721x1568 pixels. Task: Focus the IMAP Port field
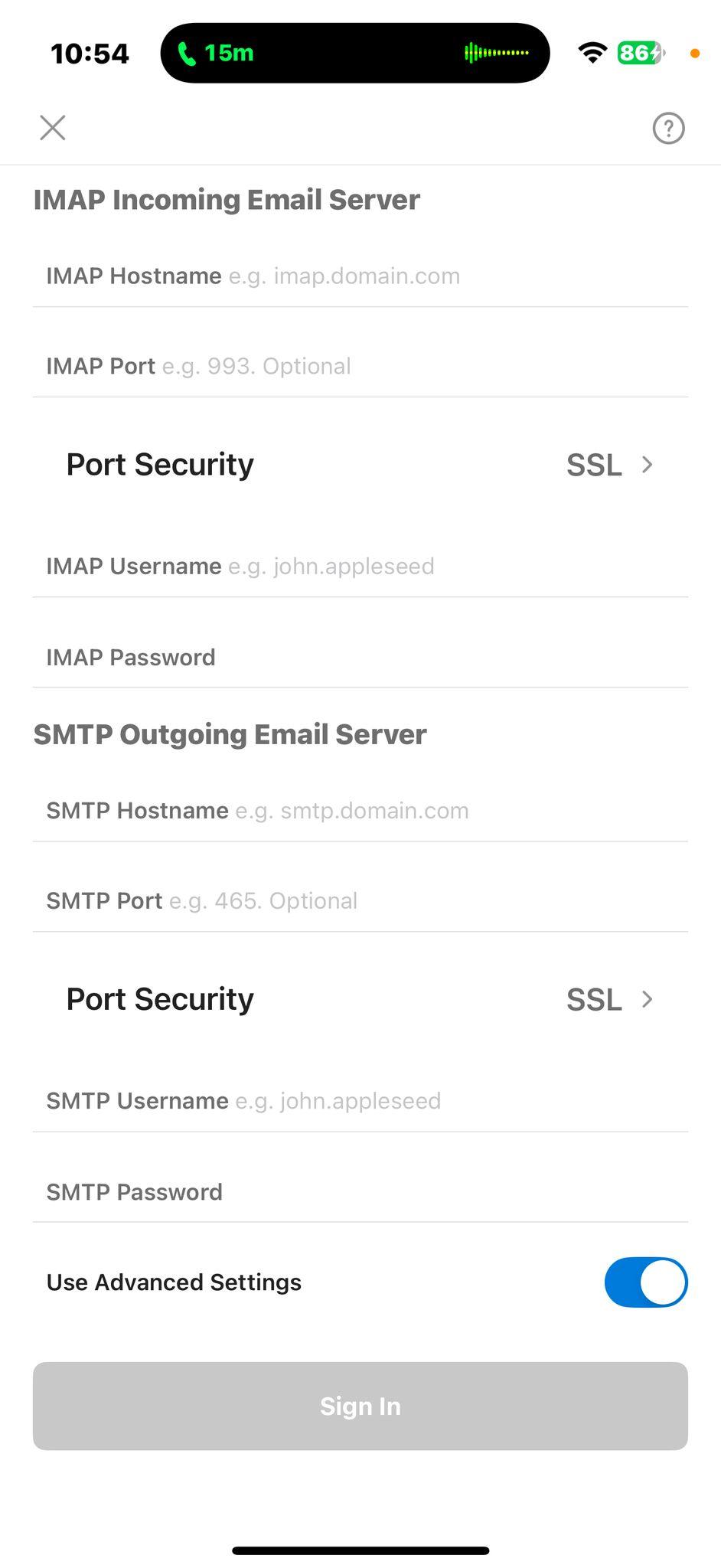(360, 366)
